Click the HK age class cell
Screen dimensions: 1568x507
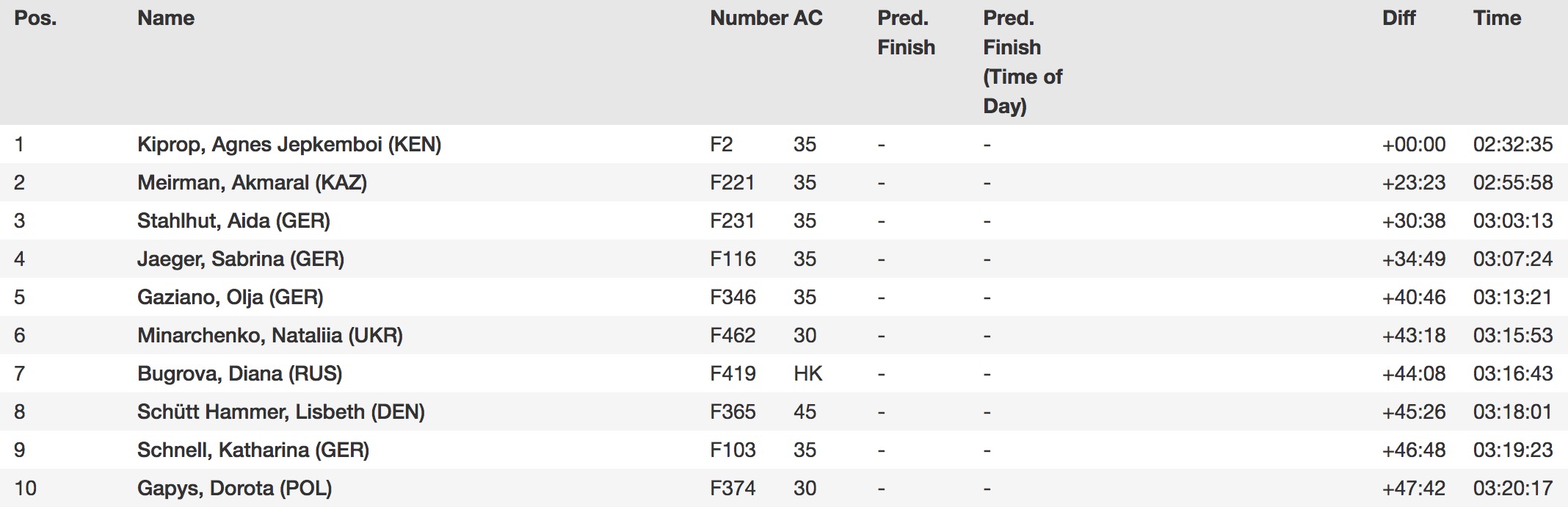(x=807, y=374)
